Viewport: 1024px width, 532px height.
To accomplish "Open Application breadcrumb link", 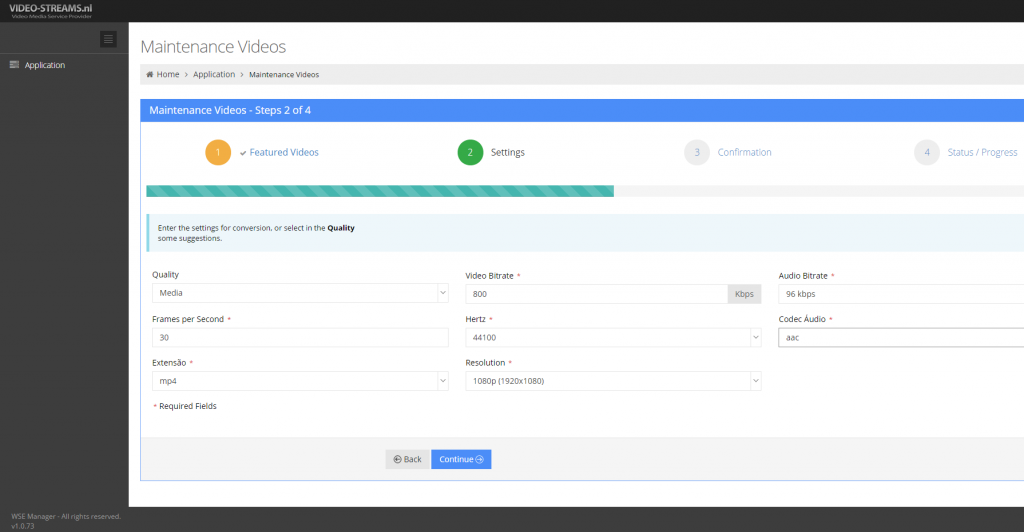I will 214,74.
